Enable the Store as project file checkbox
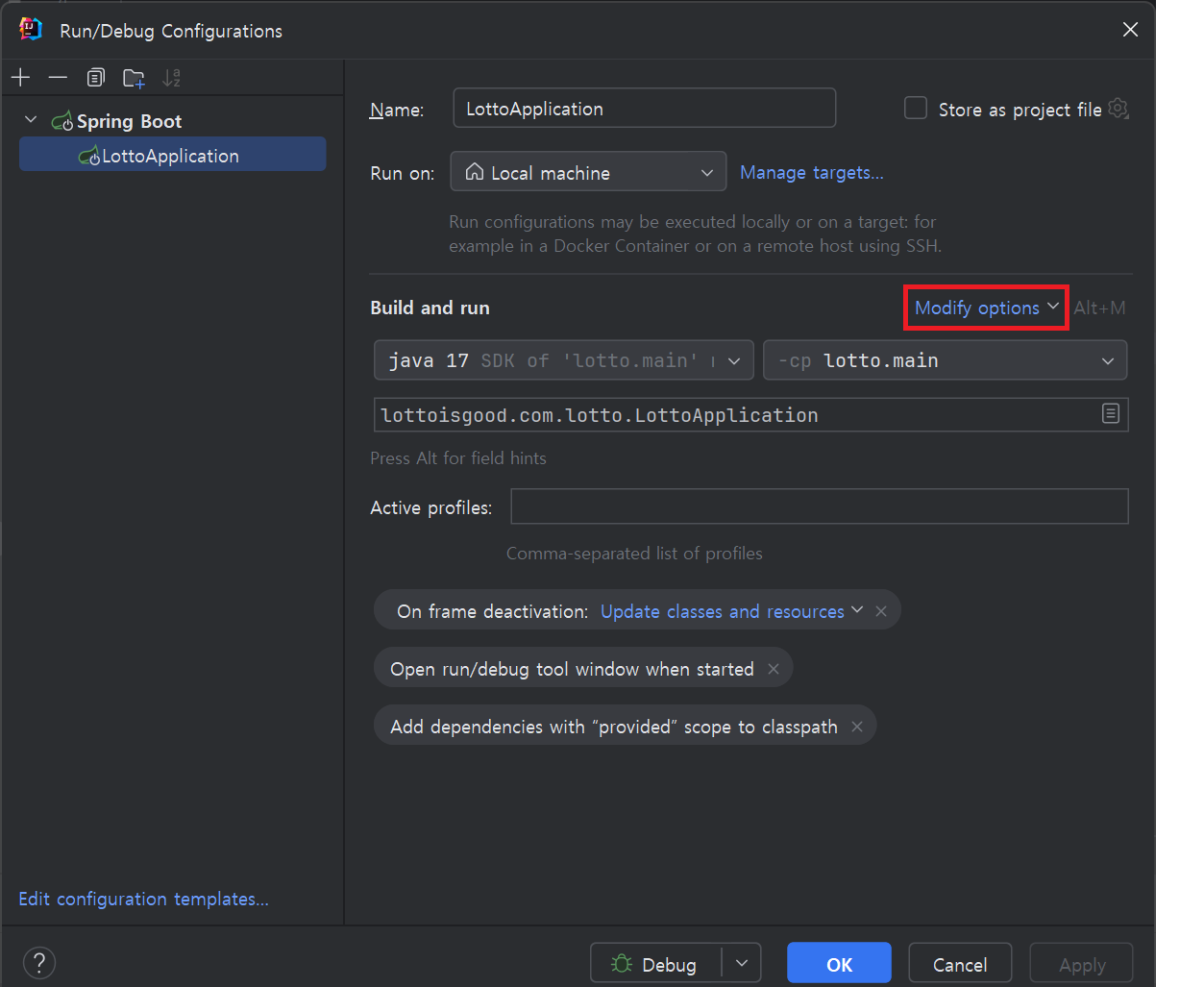1204x987 pixels. tap(915, 109)
